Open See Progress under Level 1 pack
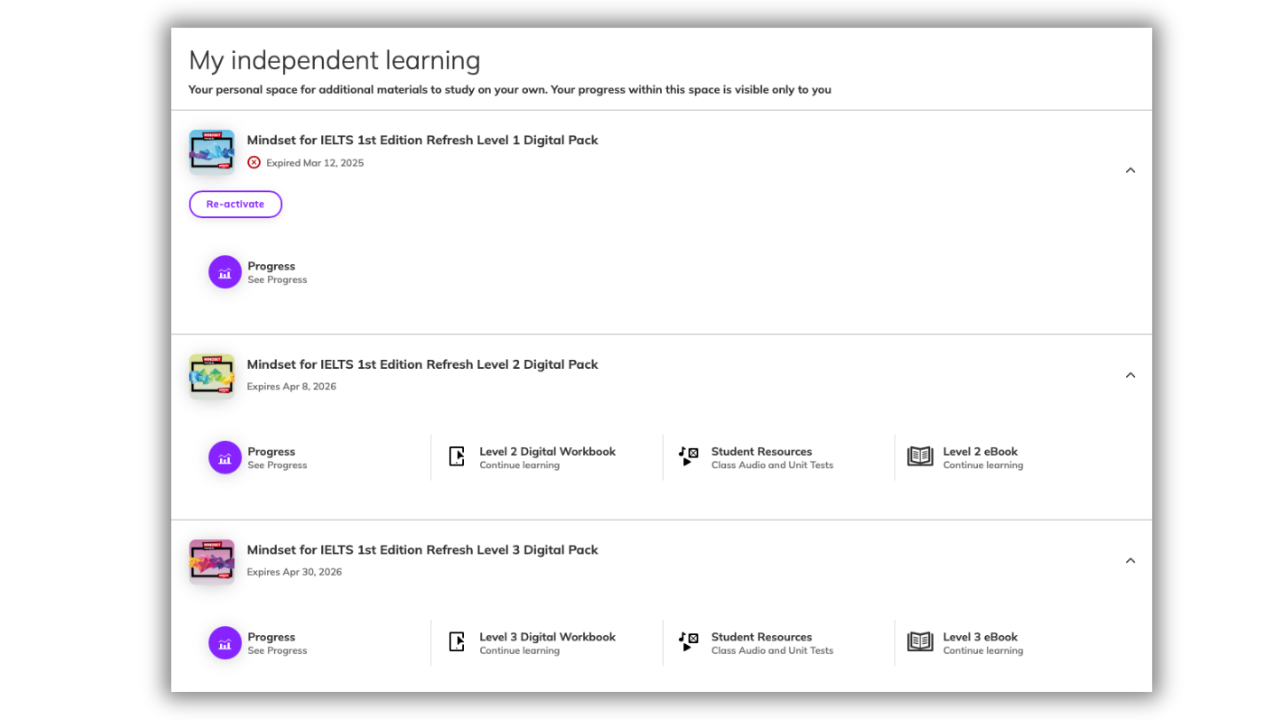This screenshot has height=720, width=1280. (x=277, y=280)
